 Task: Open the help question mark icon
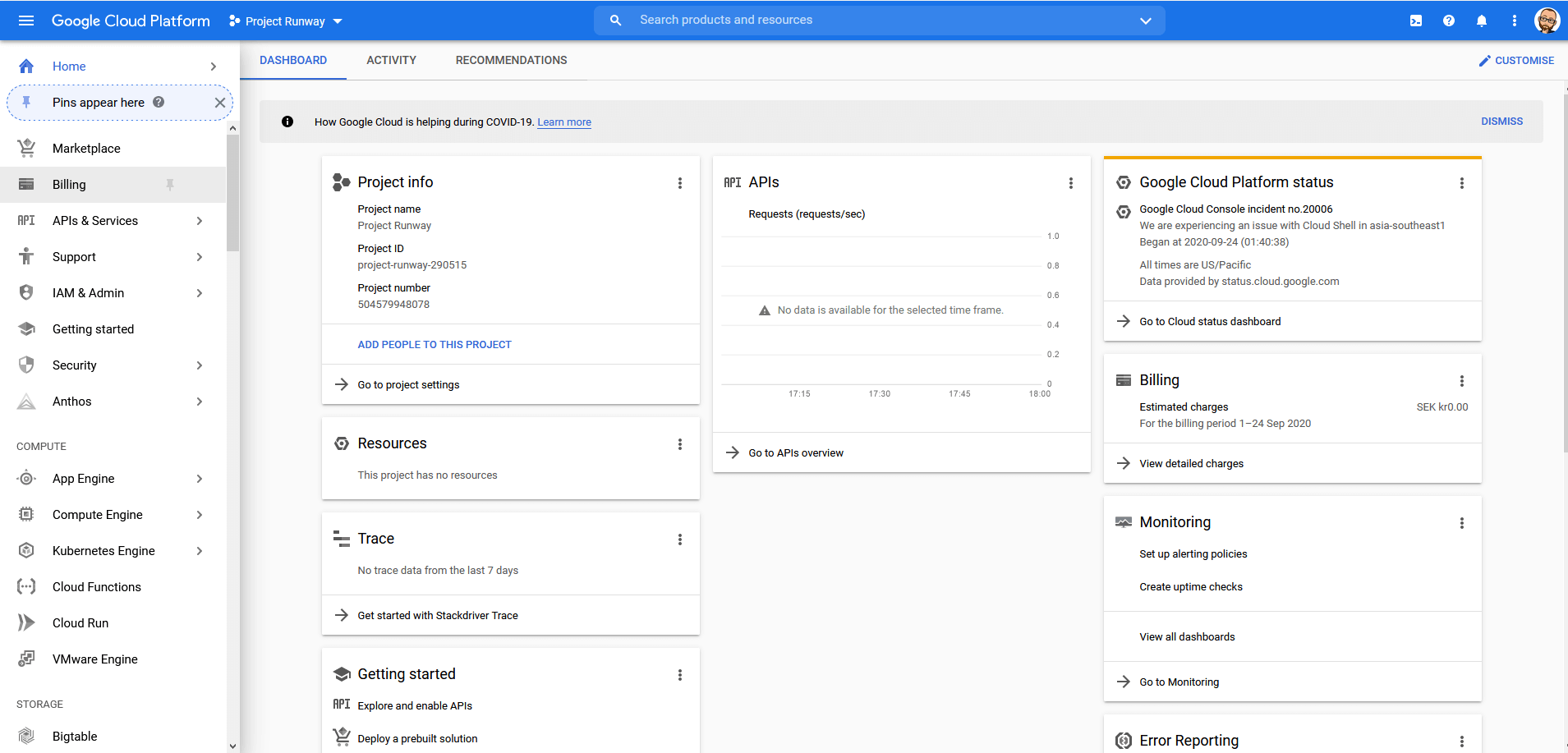[x=1449, y=21]
